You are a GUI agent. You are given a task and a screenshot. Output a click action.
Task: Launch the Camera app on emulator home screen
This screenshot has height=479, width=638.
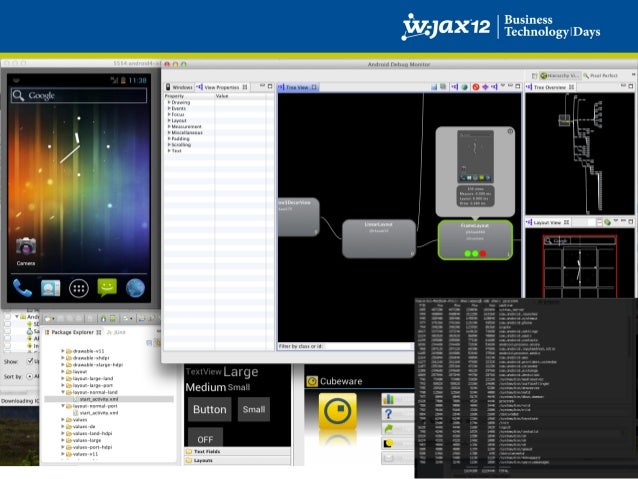point(26,252)
